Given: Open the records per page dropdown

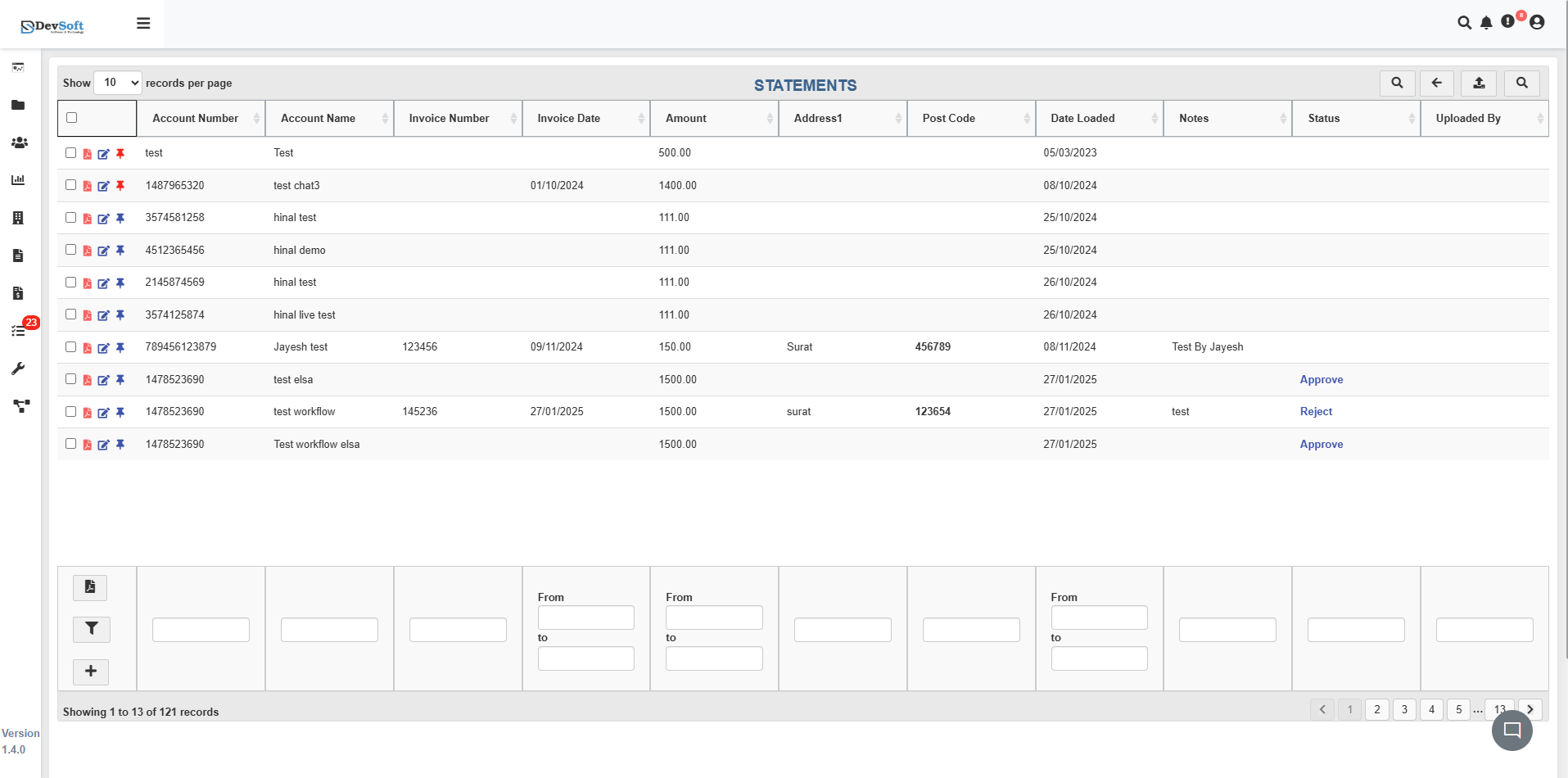Looking at the screenshot, I should coord(117,83).
